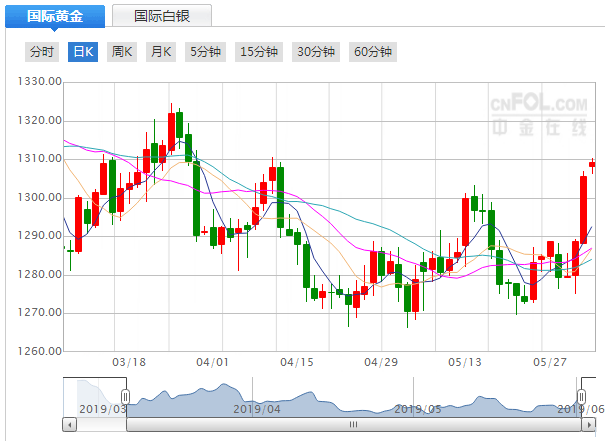Click the left range handle in navigator
Screen dimensions: 605x441
[126, 397]
